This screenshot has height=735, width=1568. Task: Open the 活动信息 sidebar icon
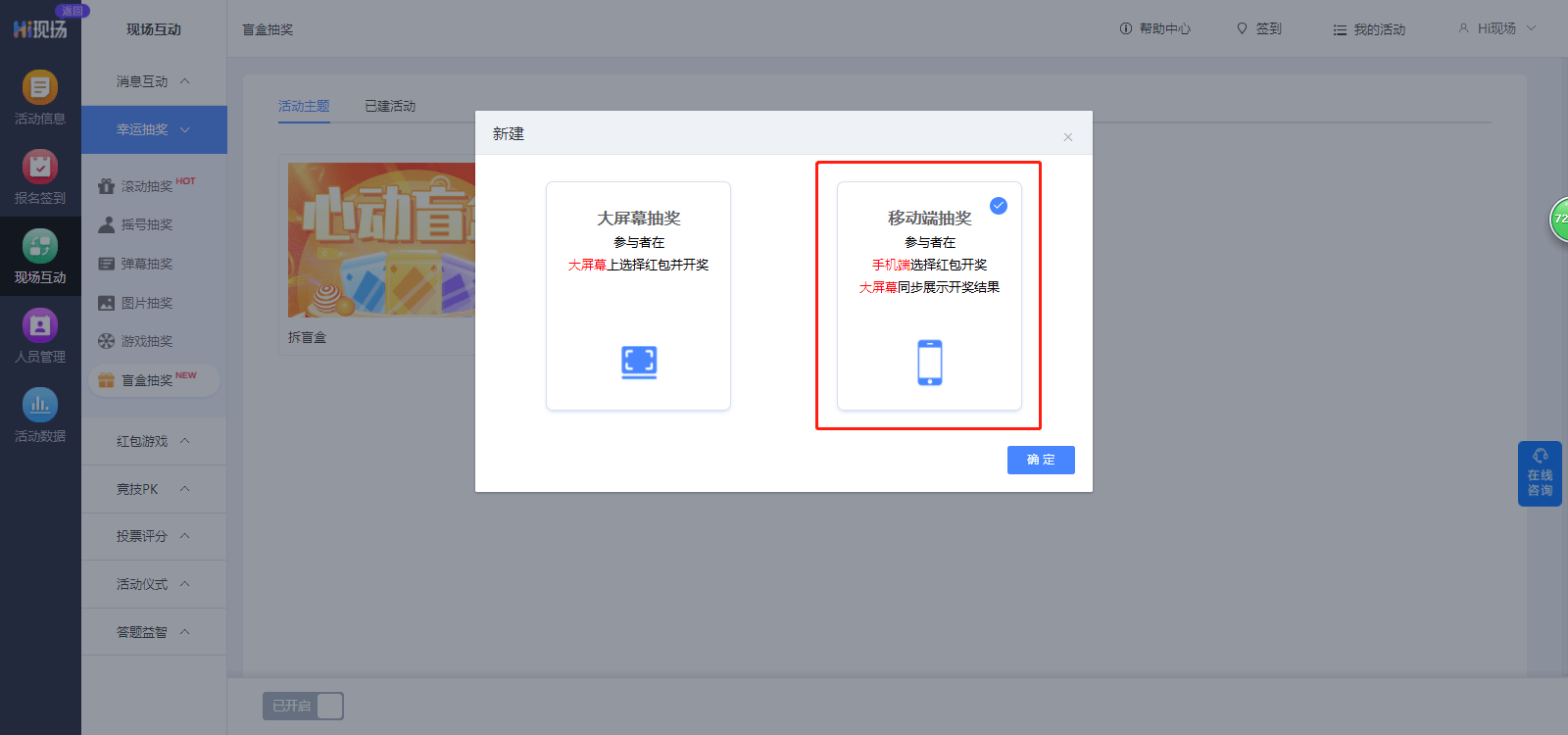[40, 87]
